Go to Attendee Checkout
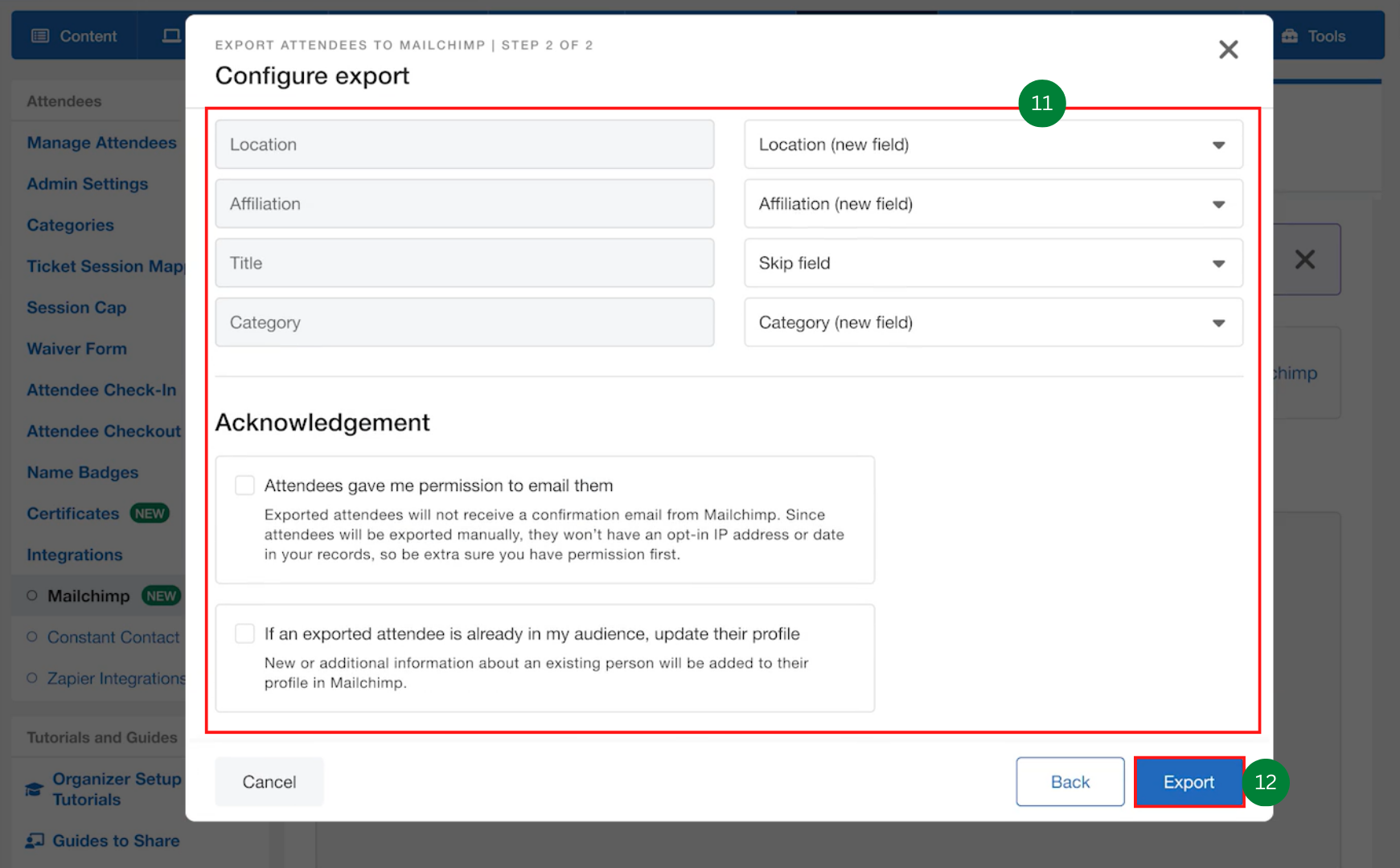The width and height of the screenshot is (1400, 868). (104, 432)
